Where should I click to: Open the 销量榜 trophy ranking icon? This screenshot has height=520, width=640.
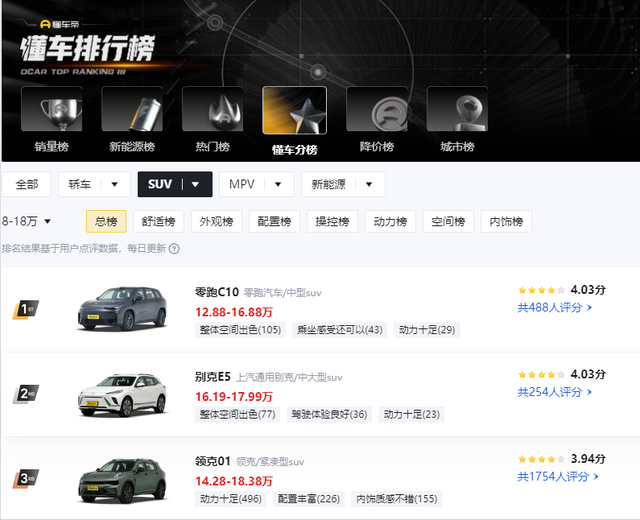pos(51,109)
